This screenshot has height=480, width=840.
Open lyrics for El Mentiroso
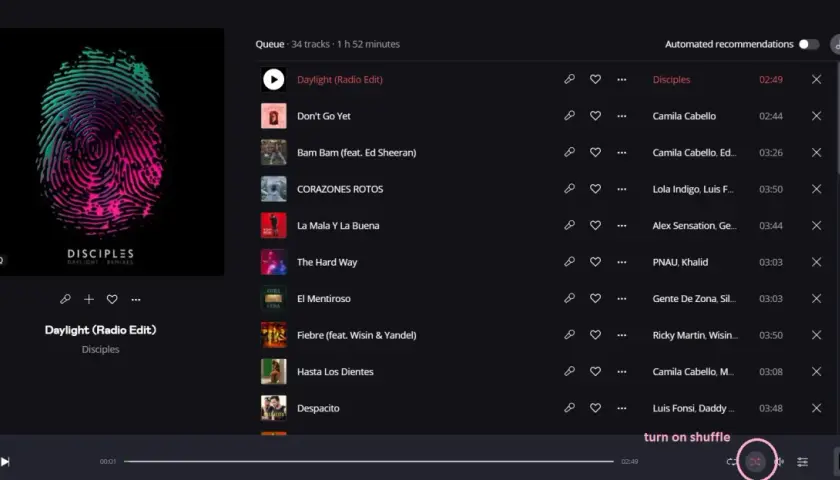point(569,298)
